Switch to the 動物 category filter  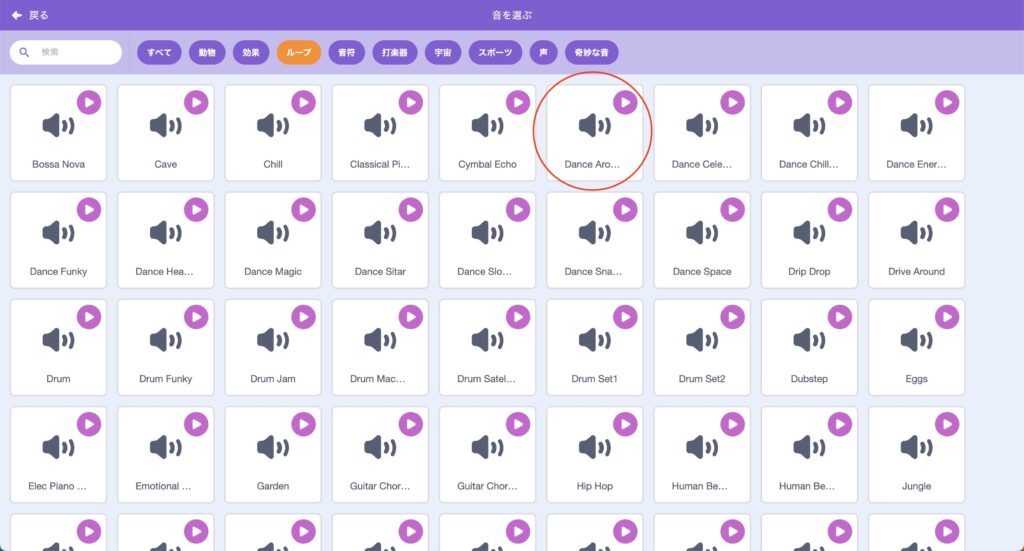pos(207,52)
